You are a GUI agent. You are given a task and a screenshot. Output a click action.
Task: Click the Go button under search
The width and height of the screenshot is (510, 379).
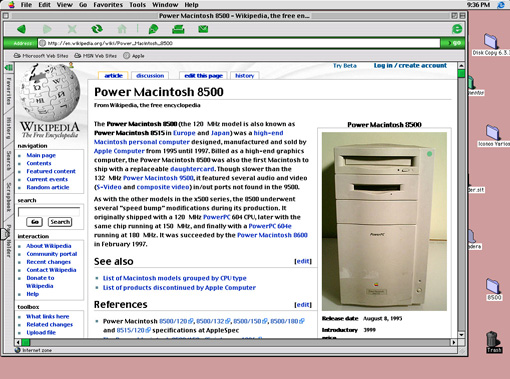(35, 222)
